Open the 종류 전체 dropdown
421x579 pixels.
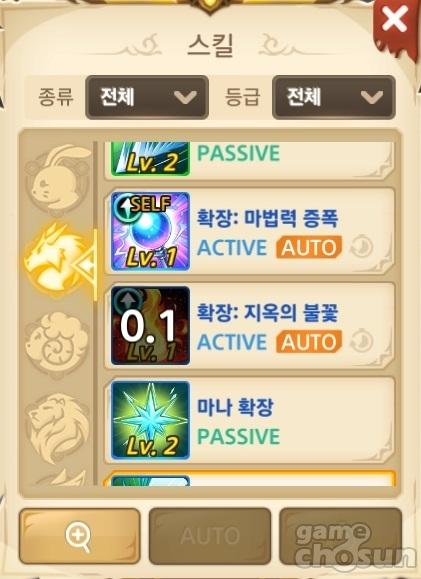point(147,97)
